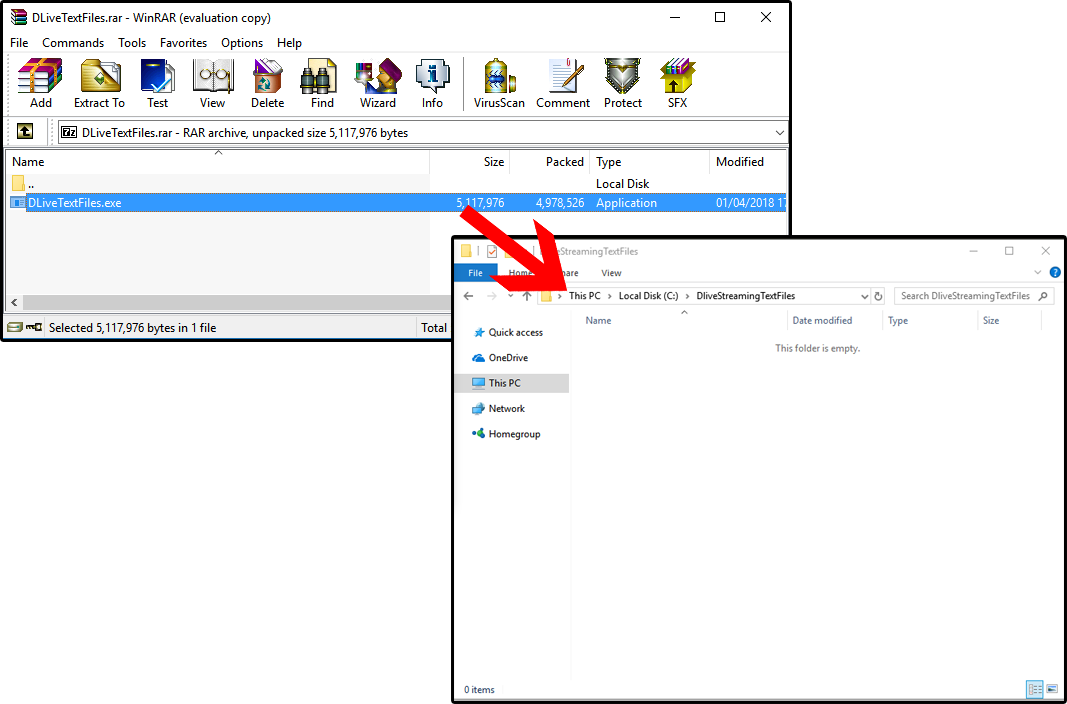Image resolution: width=1067 pixels, height=704 pixels.
Task: Open the Find tool
Action: click(x=322, y=83)
